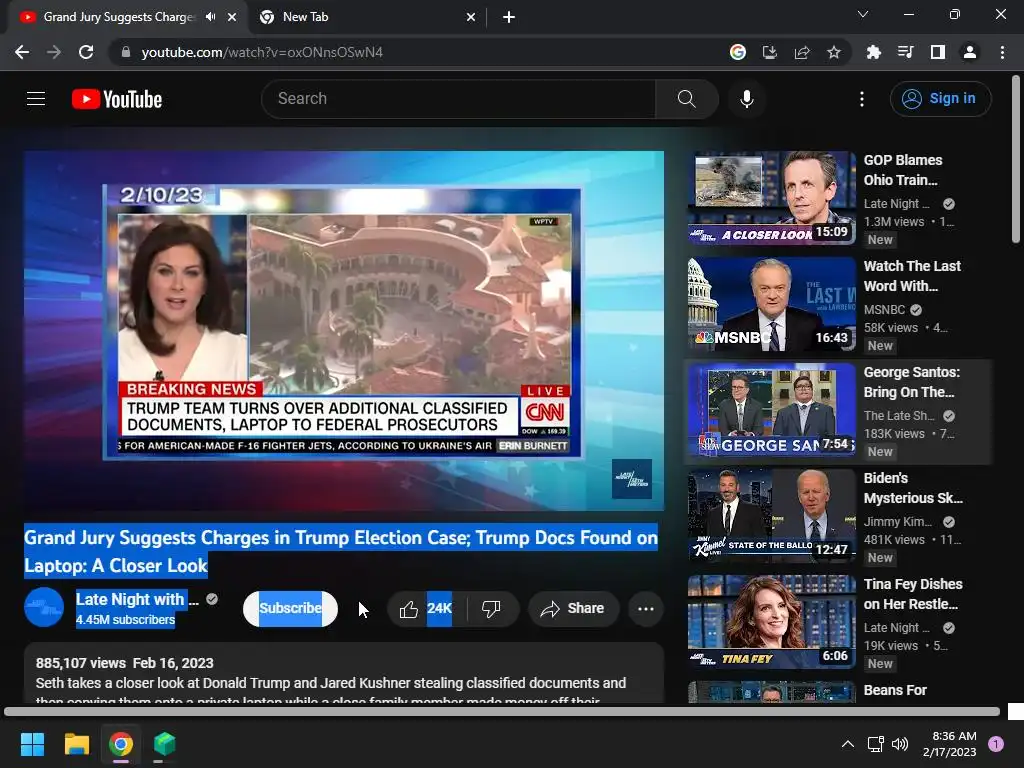The image size is (1024, 768).
Task: Open Windows Start menu
Action: tap(32, 744)
